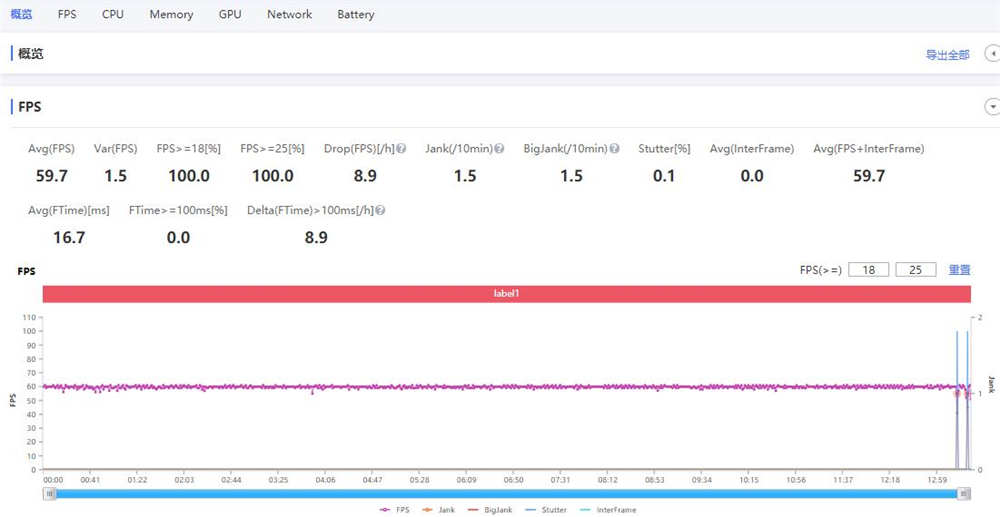Toggle the Jank series in legend
This screenshot has width=1000, height=517.
coord(438,510)
